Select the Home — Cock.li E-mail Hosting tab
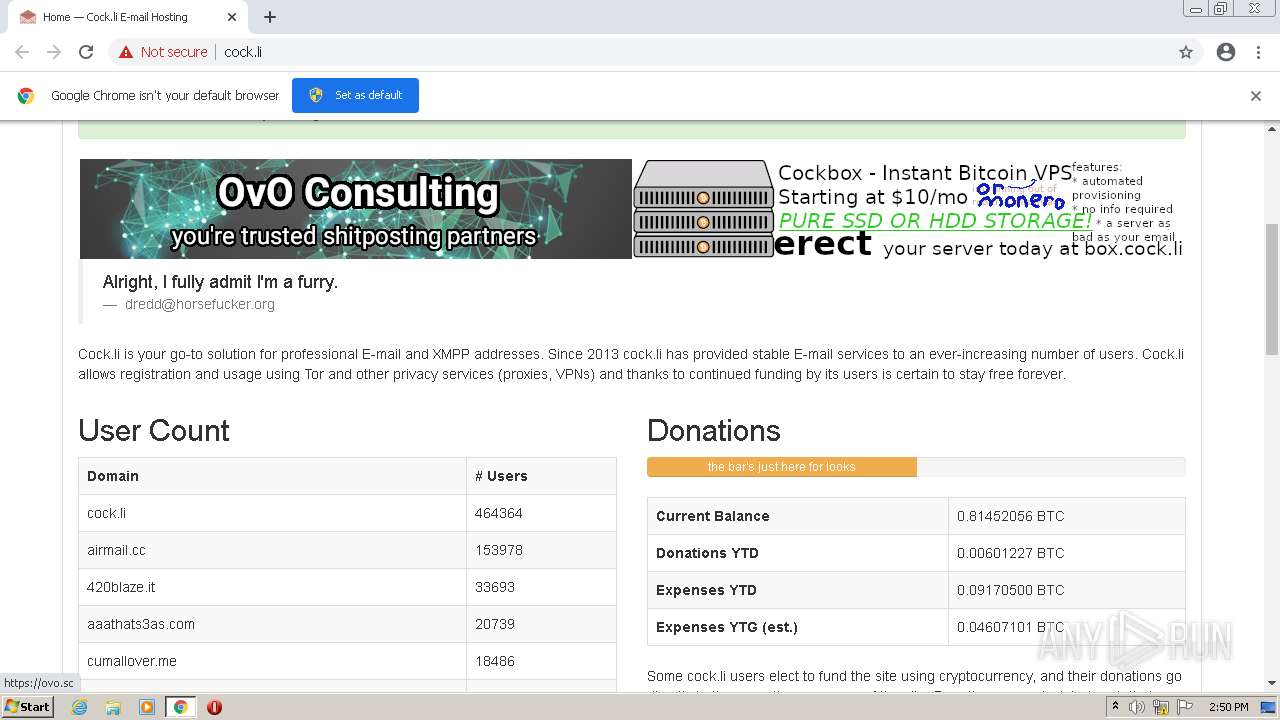Viewport: 1280px width, 720px height. pos(126,17)
